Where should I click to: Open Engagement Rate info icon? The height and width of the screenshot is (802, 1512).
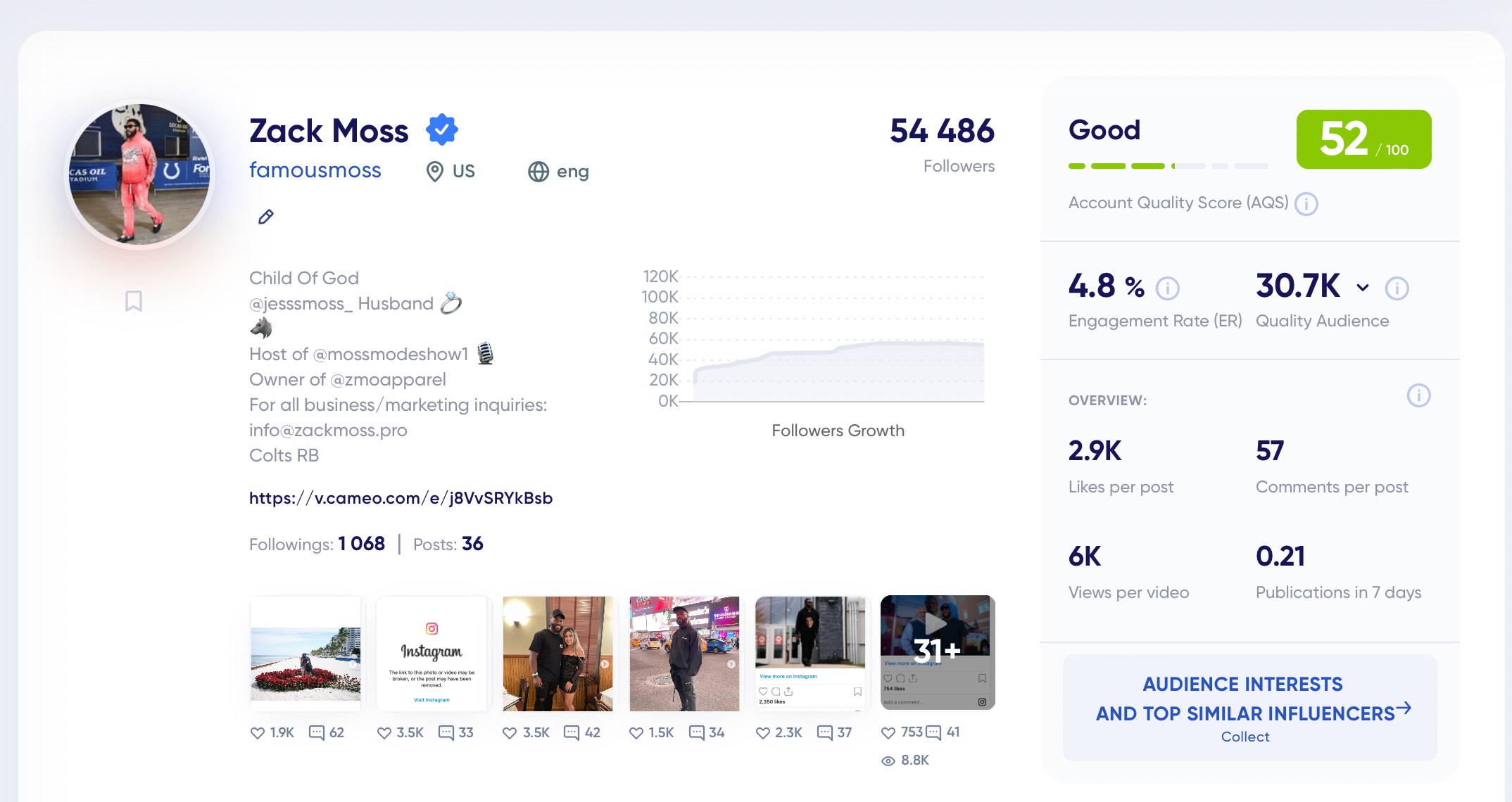click(x=1168, y=288)
